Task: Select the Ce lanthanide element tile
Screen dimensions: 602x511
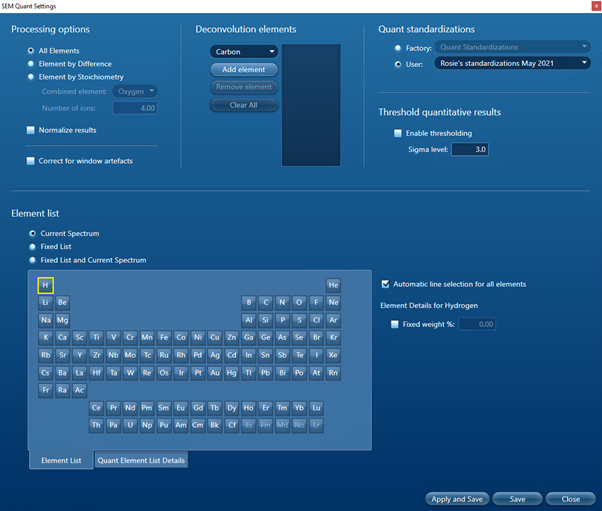Action: click(x=96, y=408)
